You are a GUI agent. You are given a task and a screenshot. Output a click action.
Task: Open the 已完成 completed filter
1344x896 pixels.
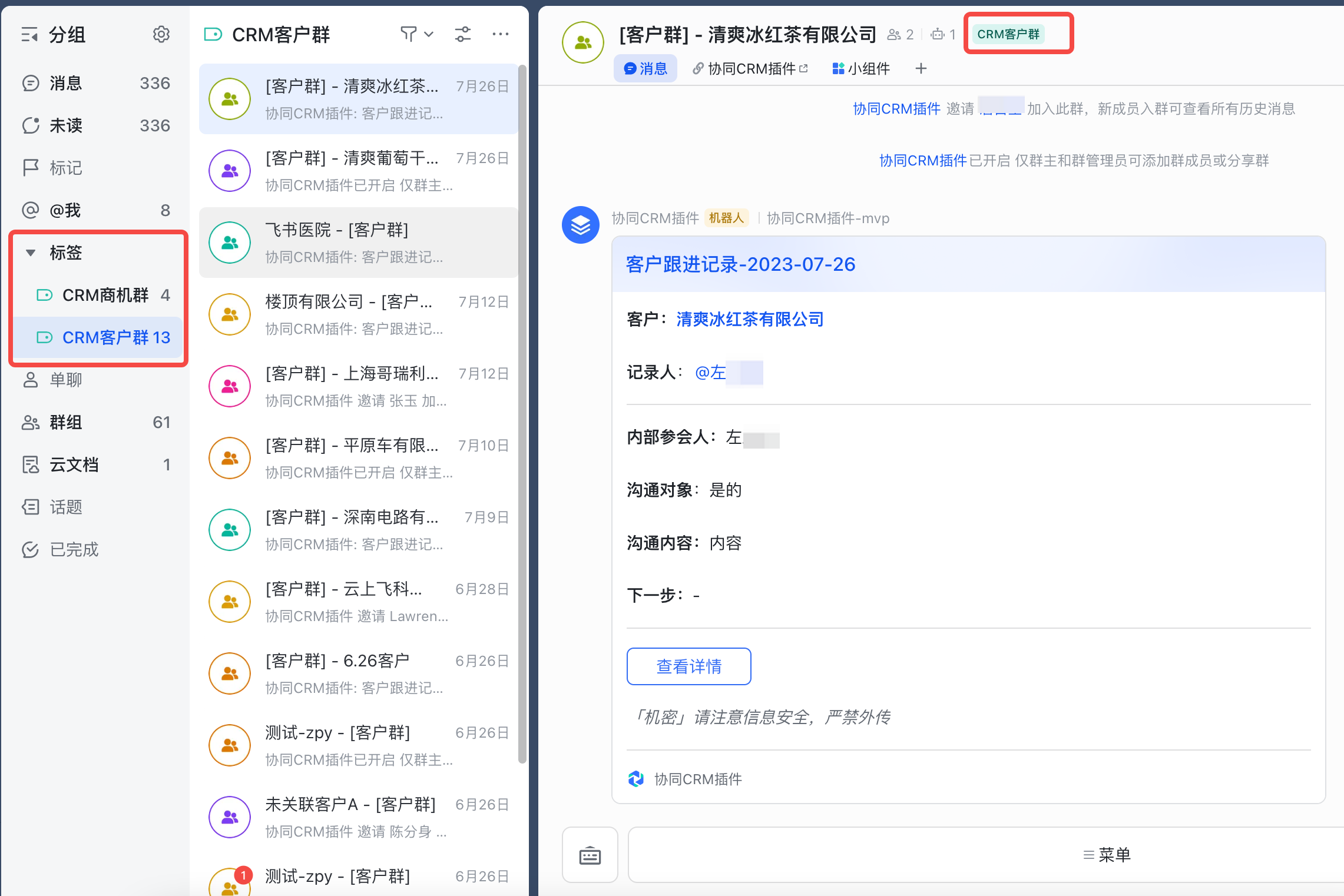[x=74, y=549]
